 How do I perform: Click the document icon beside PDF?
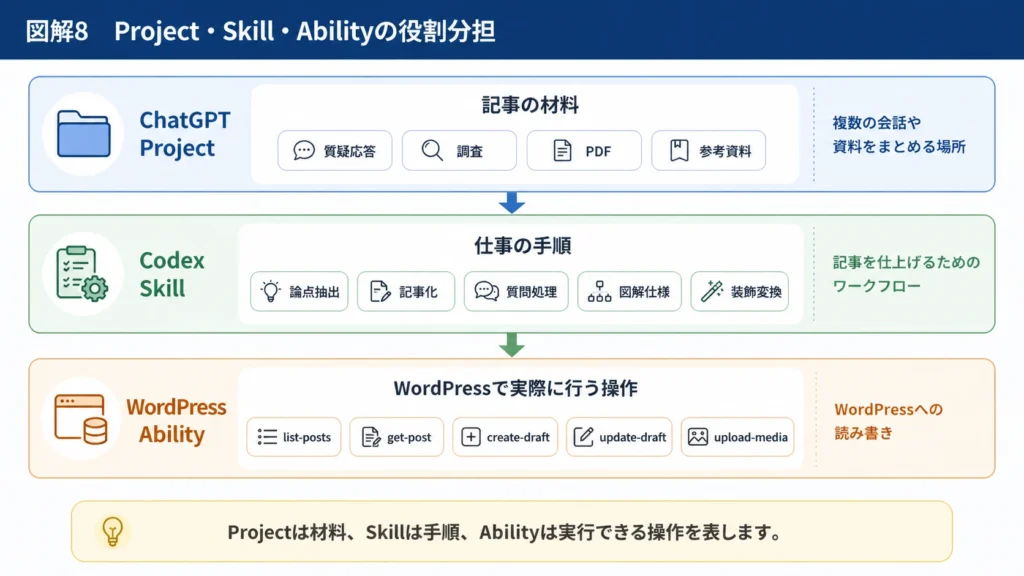pyautogui.click(x=562, y=150)
